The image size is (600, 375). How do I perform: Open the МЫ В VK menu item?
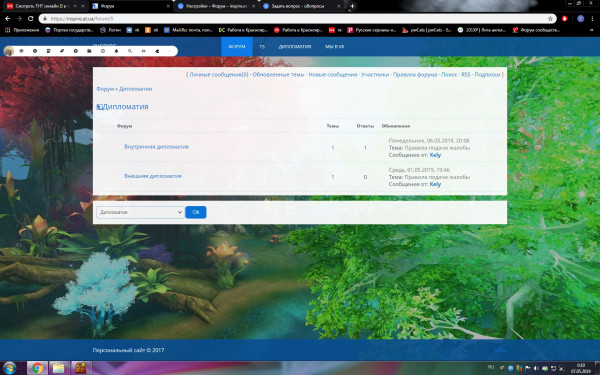point(335,47)
